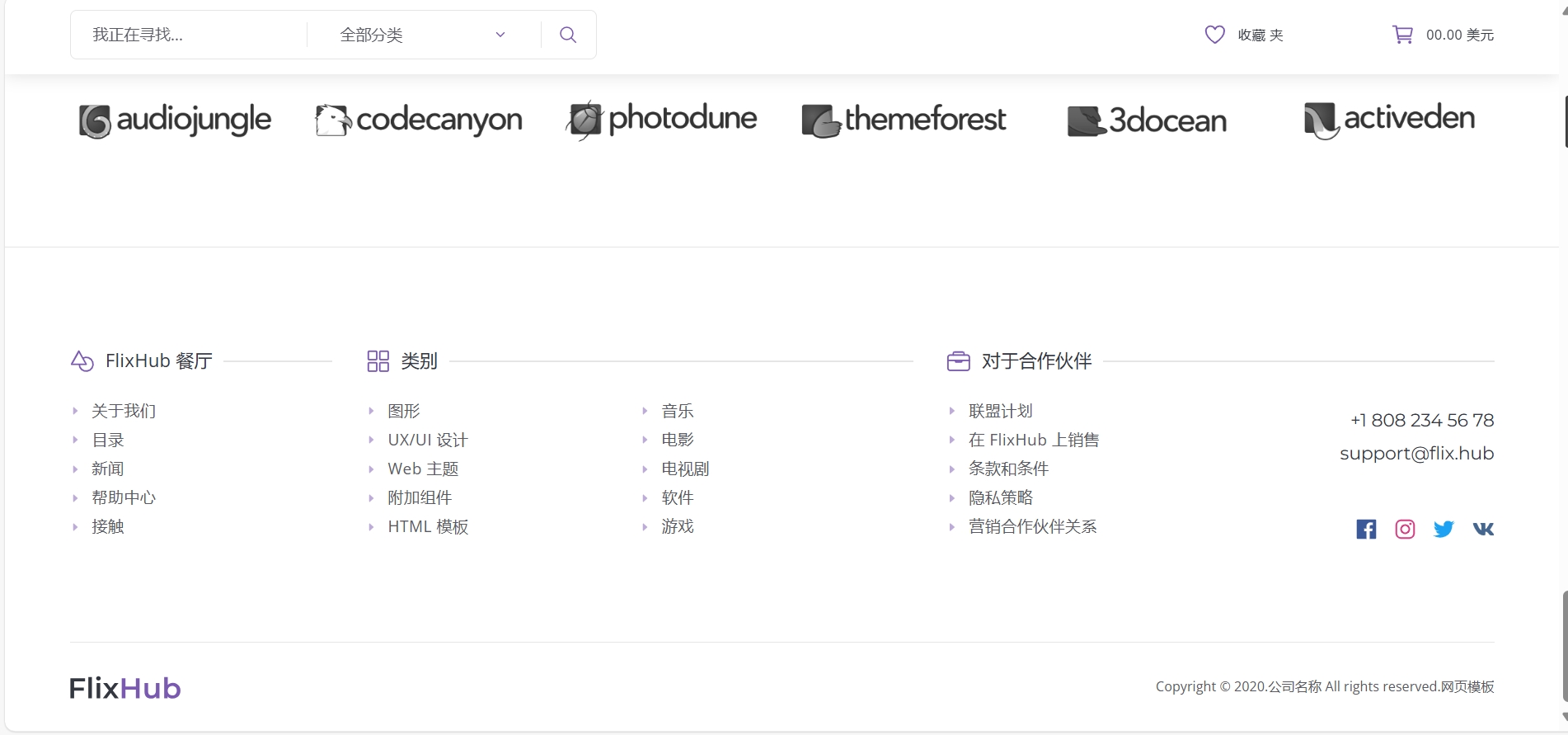Image resolution: width=1568 pixels, height=735 pixels.
Task: Click the FlixHub footer logo
Action: coord(125,688)
